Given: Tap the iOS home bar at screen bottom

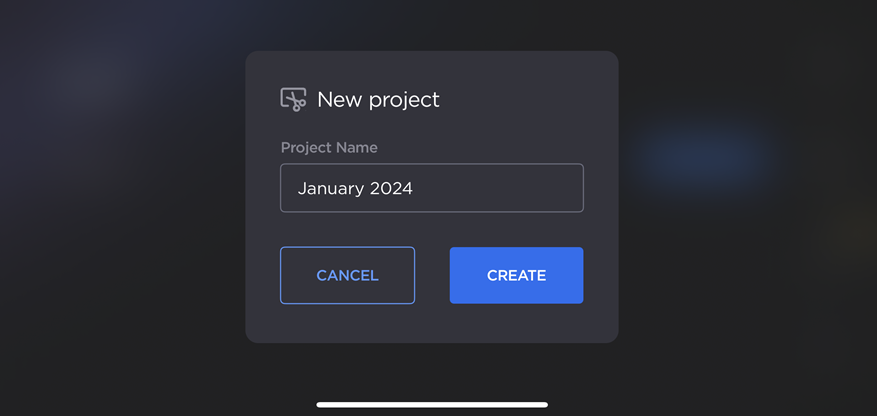Looking at the screenshot, I should 432,405.
